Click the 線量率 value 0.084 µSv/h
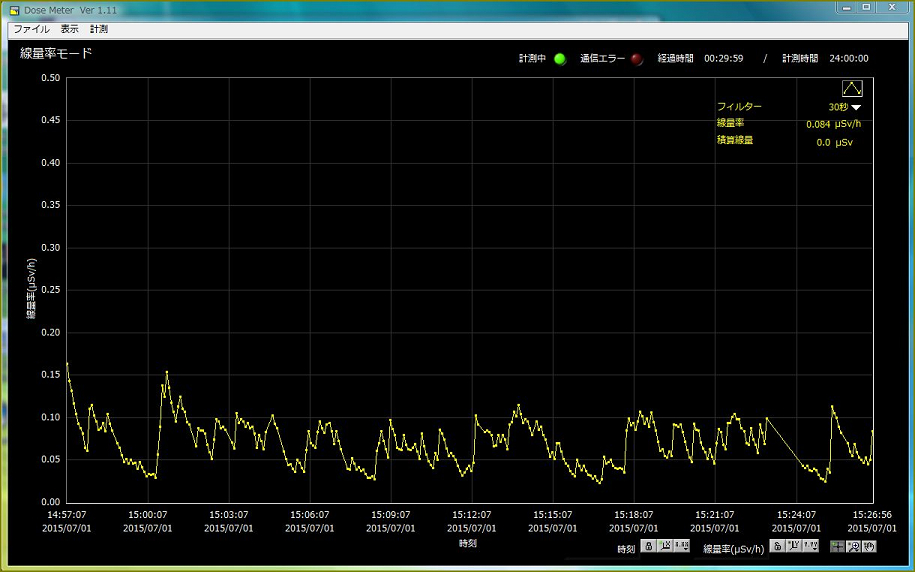 click(x=833, y=124)
